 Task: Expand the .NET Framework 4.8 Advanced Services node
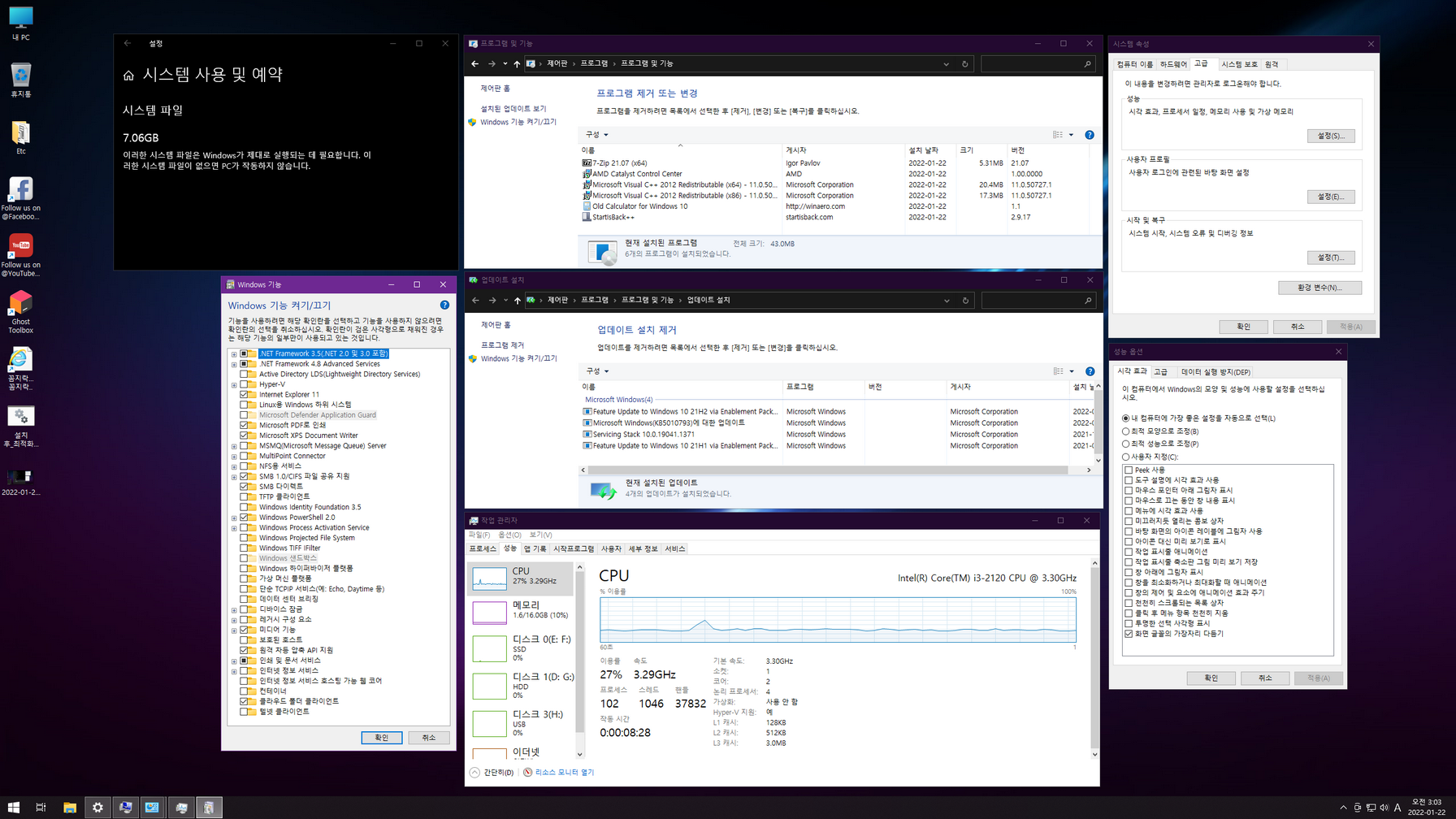click(x=234, y=364)
